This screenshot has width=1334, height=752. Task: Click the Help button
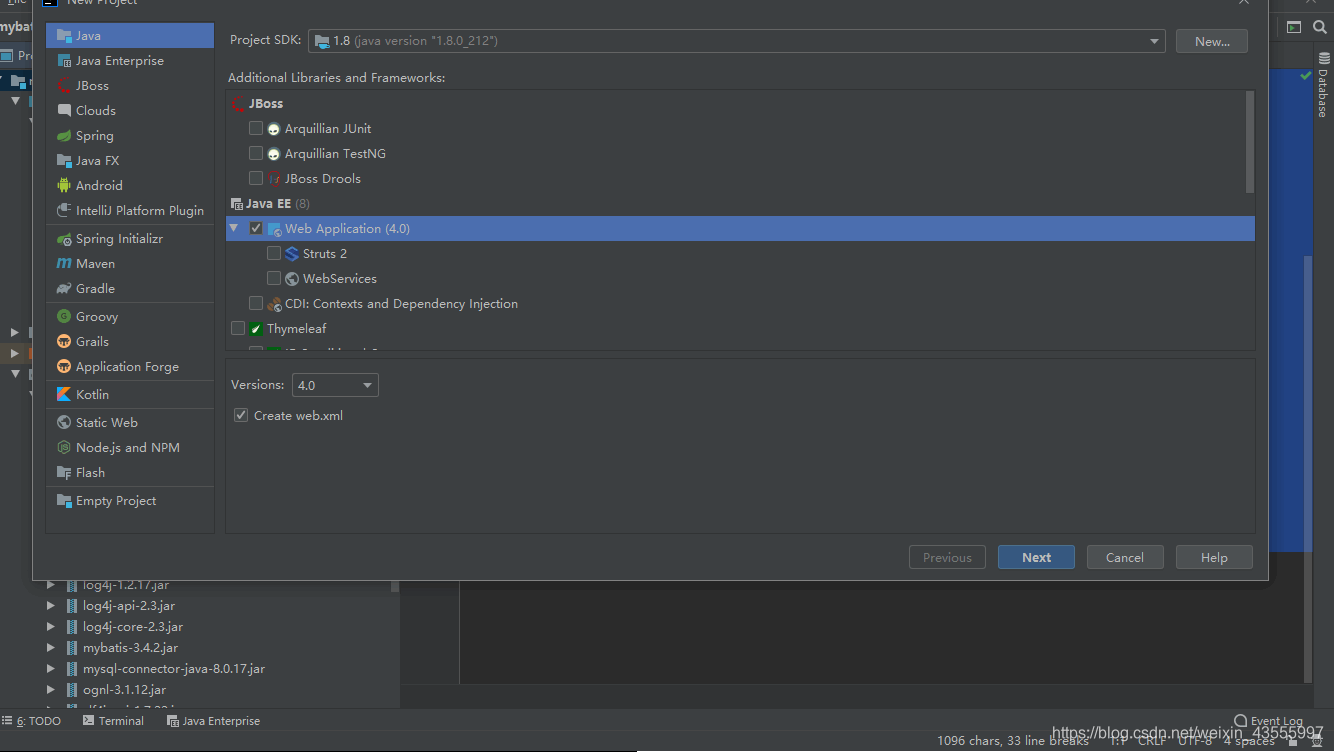[1214, 557]
